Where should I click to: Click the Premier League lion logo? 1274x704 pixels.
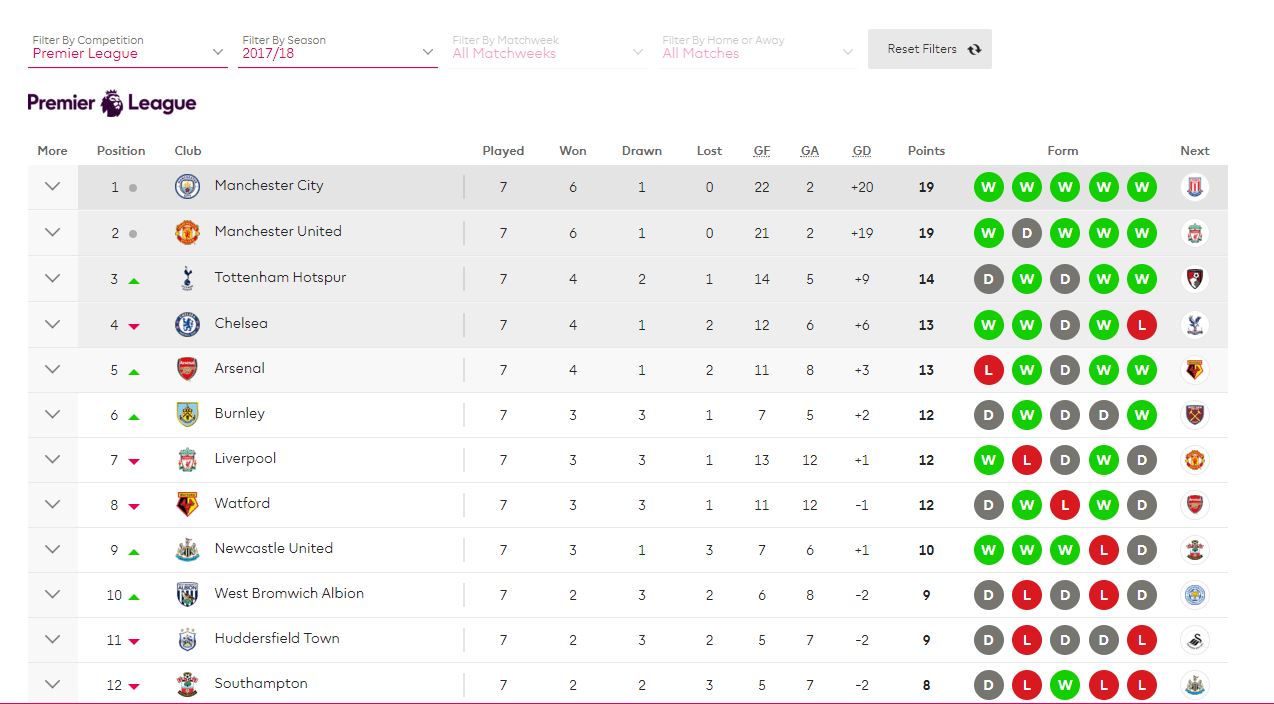(112, 103)
